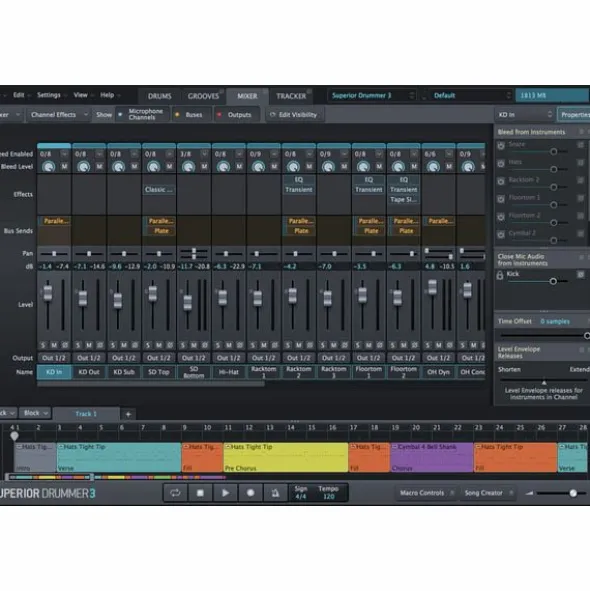Arm the Record button

[x=250, y=493]
